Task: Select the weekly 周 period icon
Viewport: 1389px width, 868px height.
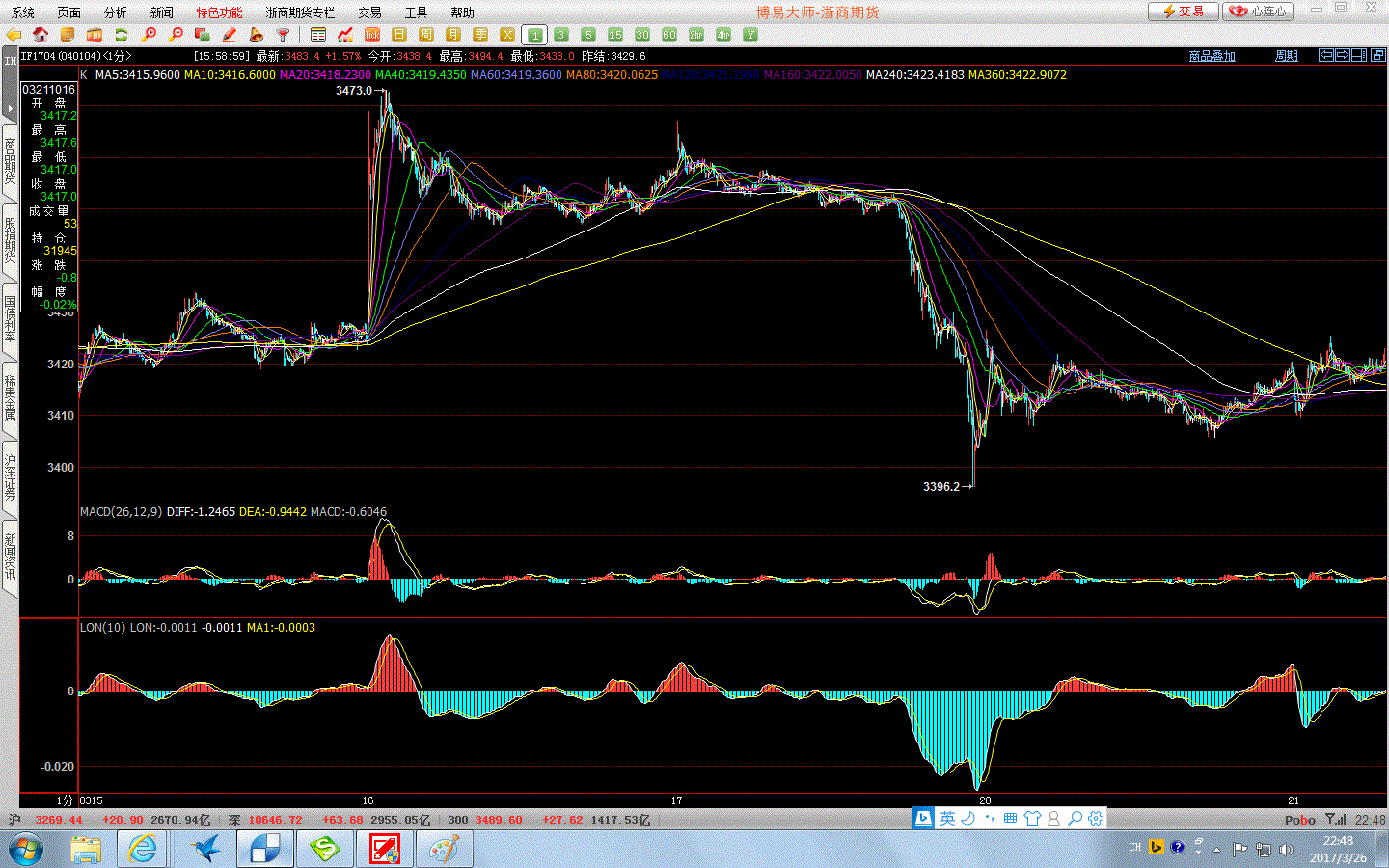Action: 426,35
